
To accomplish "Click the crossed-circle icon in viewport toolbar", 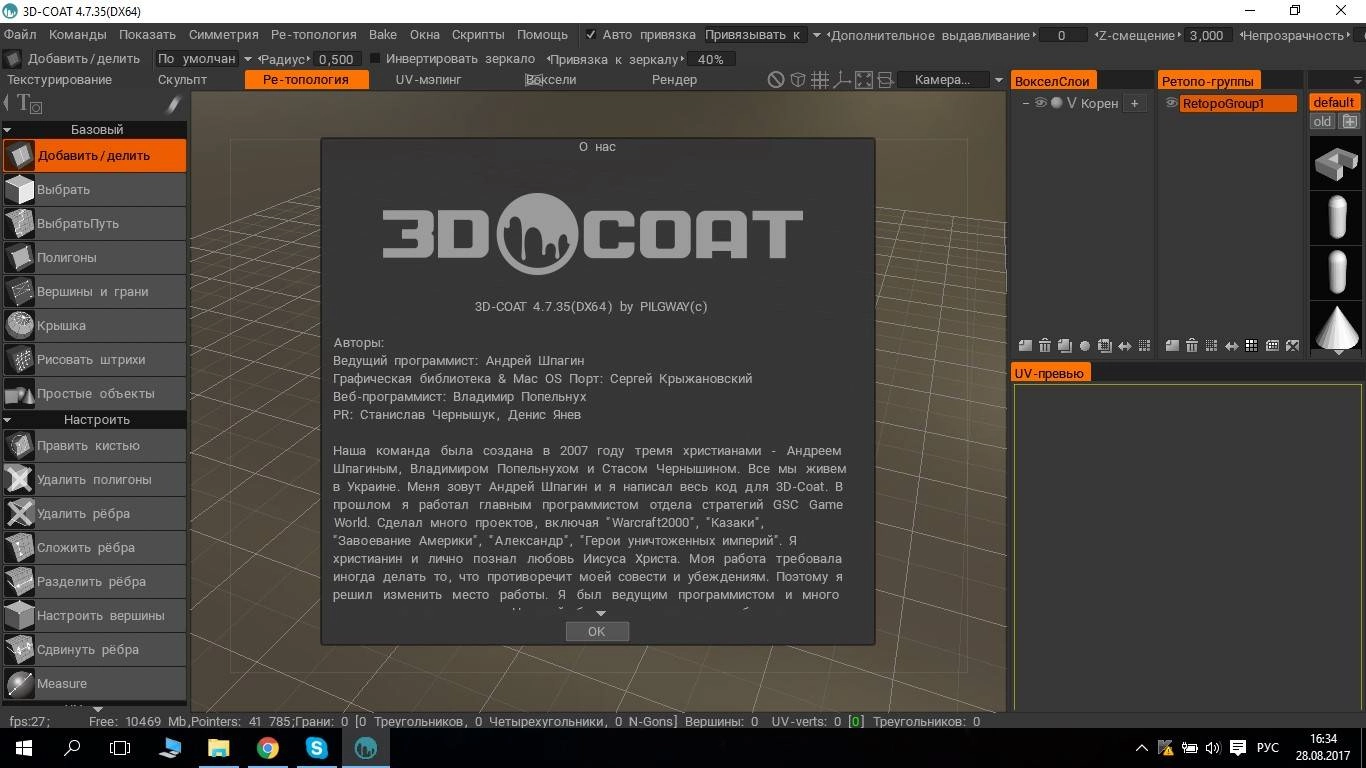I will tap(775, 80).
